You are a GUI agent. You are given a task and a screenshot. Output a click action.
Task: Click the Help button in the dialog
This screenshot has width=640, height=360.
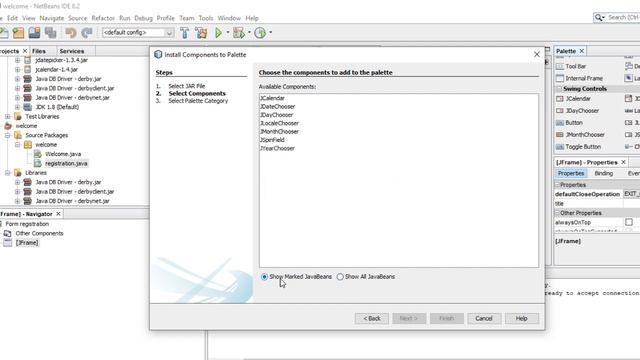coord(522,318)
